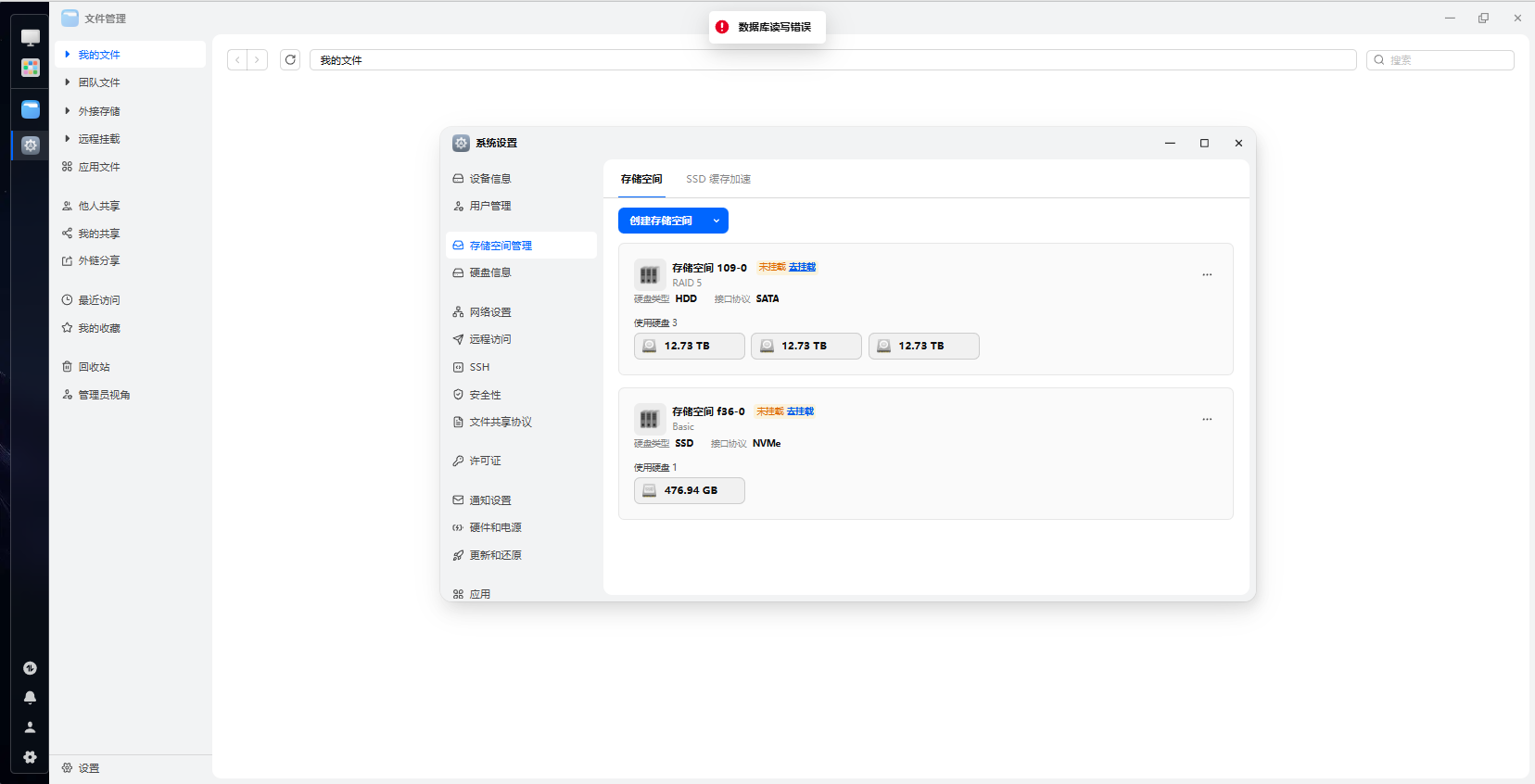Screen dimensions: 1535x784
Task: Go forward with the right arrow button
Action: click(258, 60)
